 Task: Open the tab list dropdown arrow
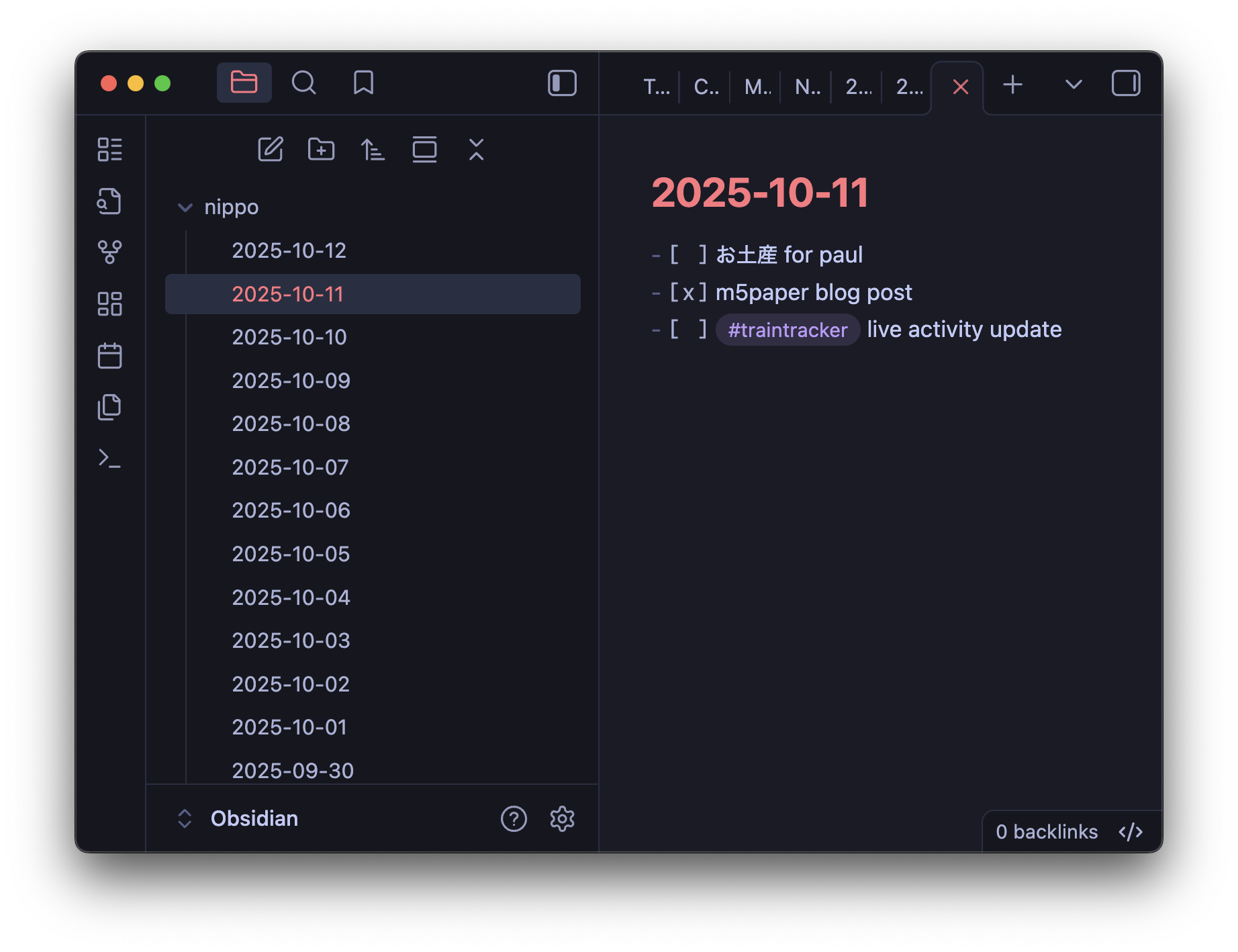[1074, 85]
